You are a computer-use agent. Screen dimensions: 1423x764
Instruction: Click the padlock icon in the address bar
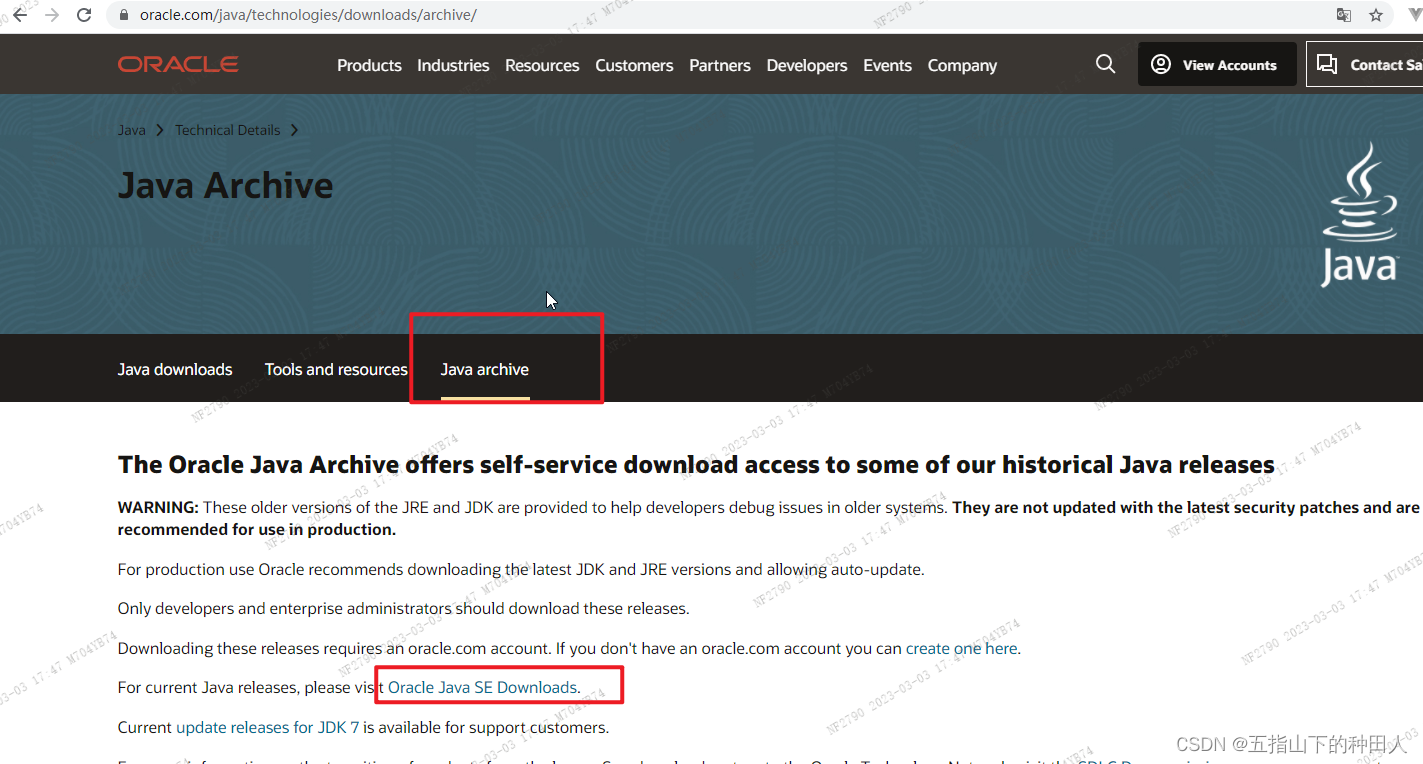[125, 15]
